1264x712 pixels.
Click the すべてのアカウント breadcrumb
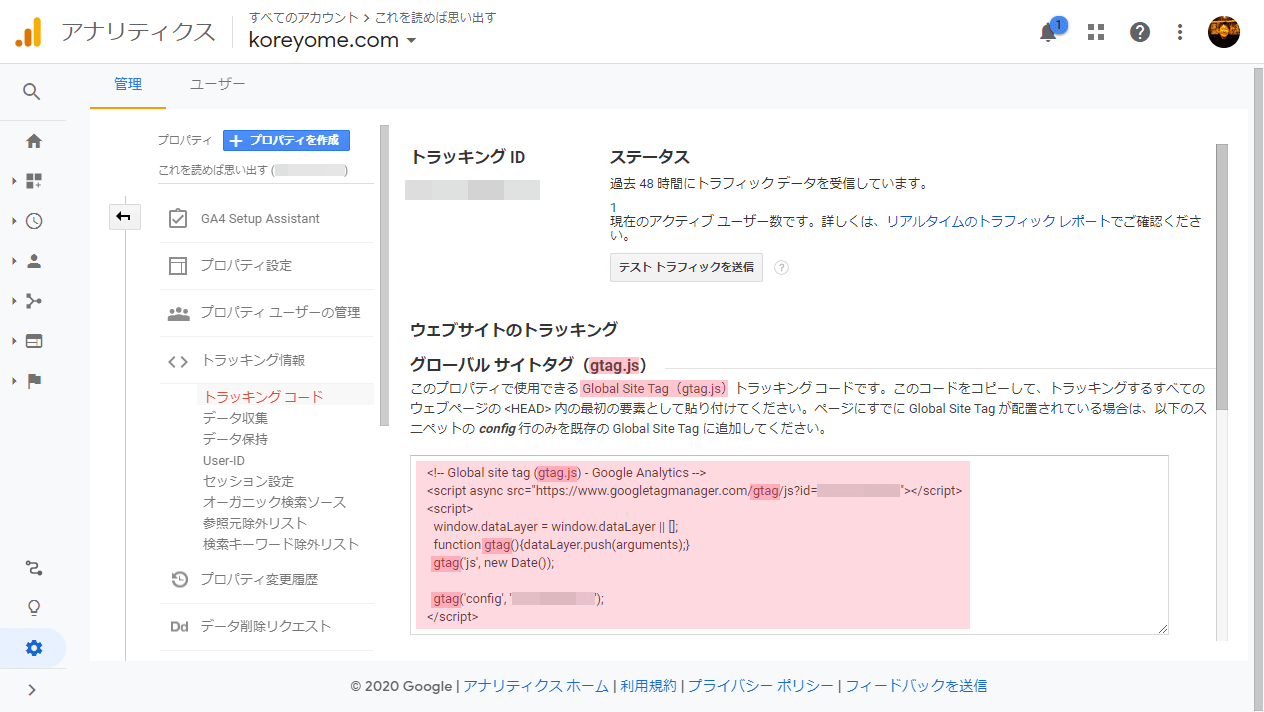304,17
